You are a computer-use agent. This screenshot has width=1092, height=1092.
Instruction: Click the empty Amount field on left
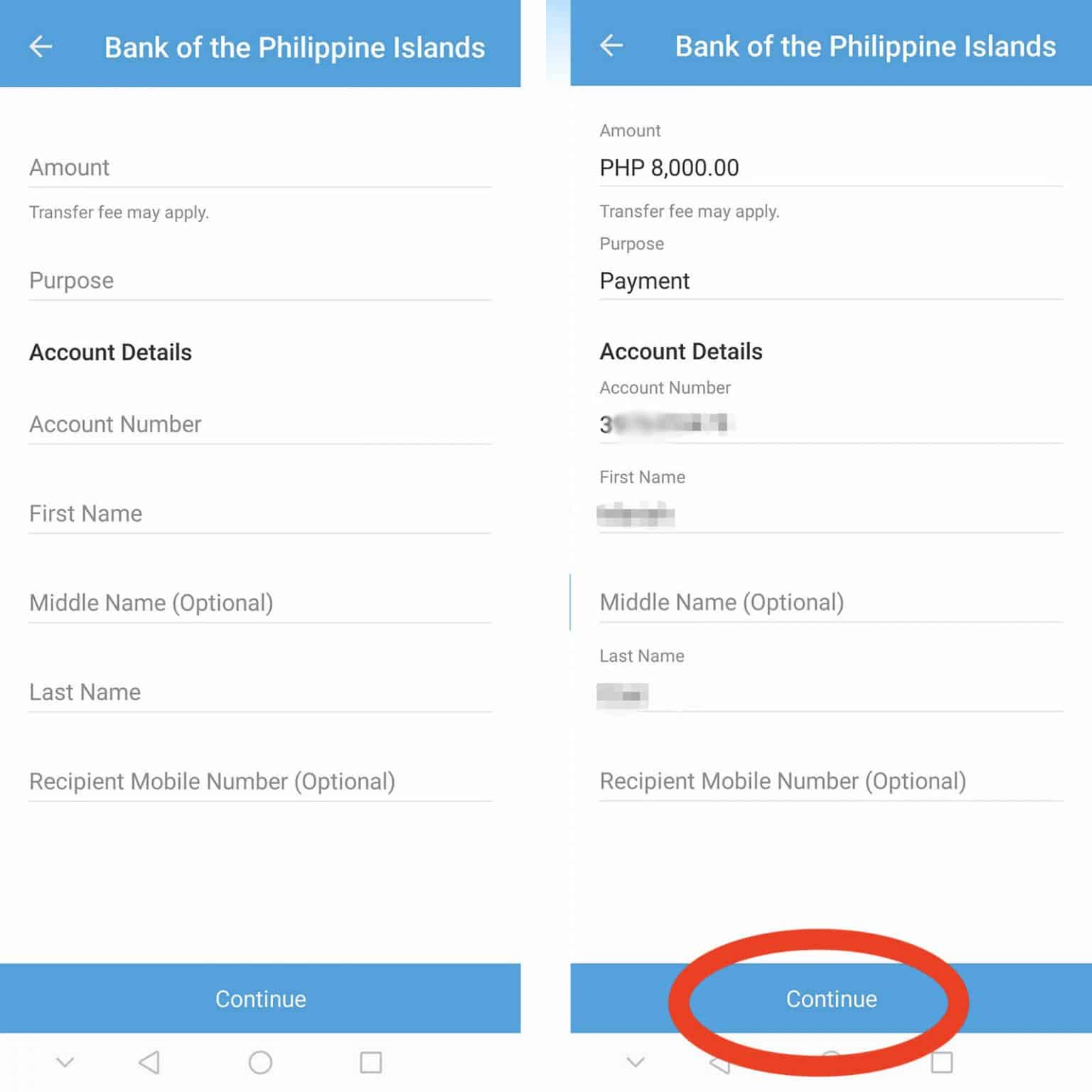(x=259, y=168)
